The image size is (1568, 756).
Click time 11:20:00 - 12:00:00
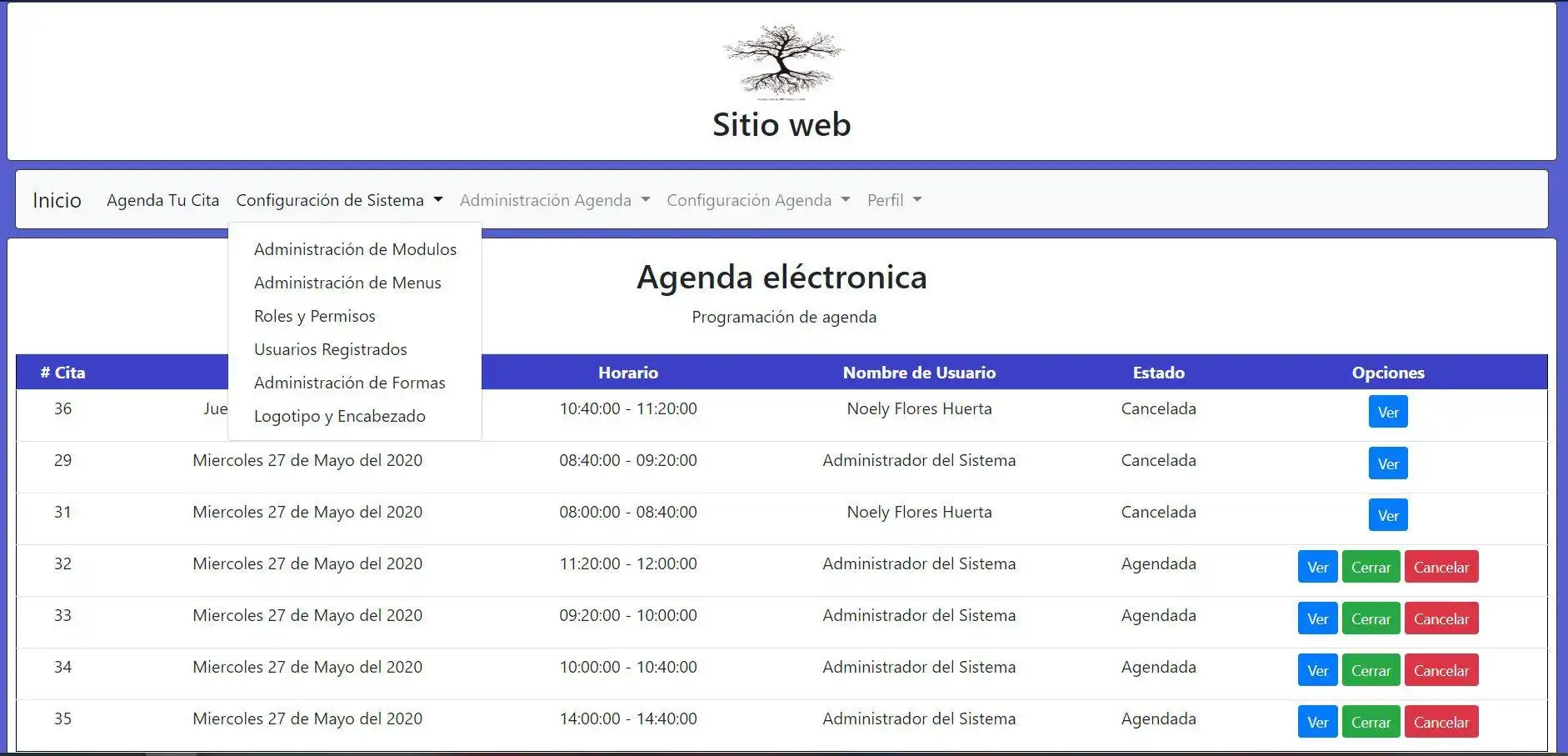tap(628, 563)
